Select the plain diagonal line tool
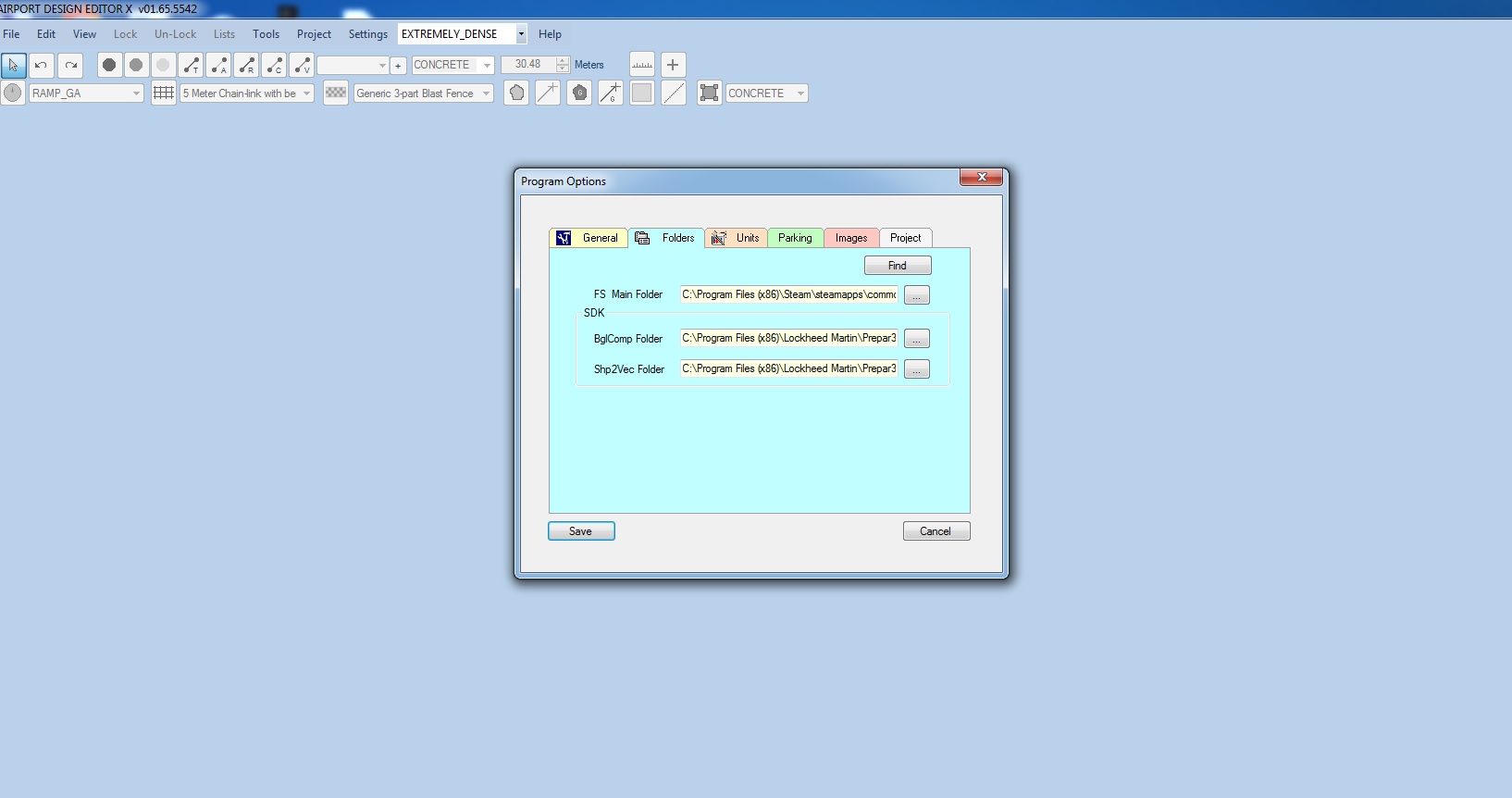The height and width of the screenshot is (798, 1512). pos(674,93)
